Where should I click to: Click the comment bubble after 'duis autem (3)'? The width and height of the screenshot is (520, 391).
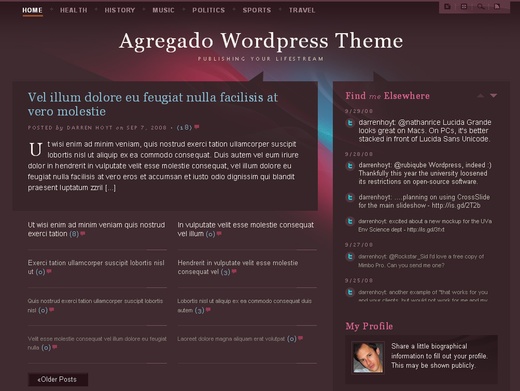click(208, 310)
